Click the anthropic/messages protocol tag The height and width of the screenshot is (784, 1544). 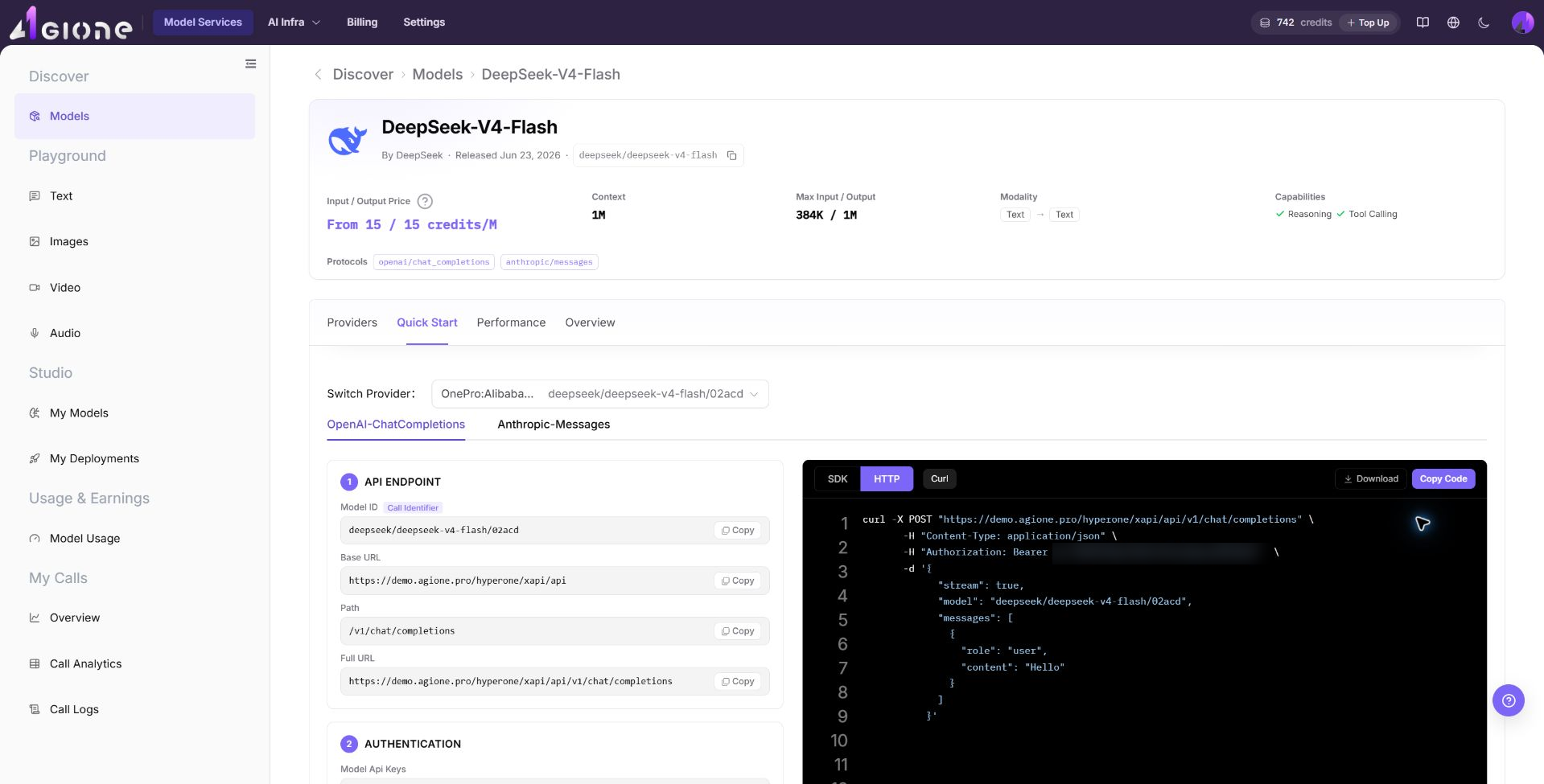coord(549,262)
